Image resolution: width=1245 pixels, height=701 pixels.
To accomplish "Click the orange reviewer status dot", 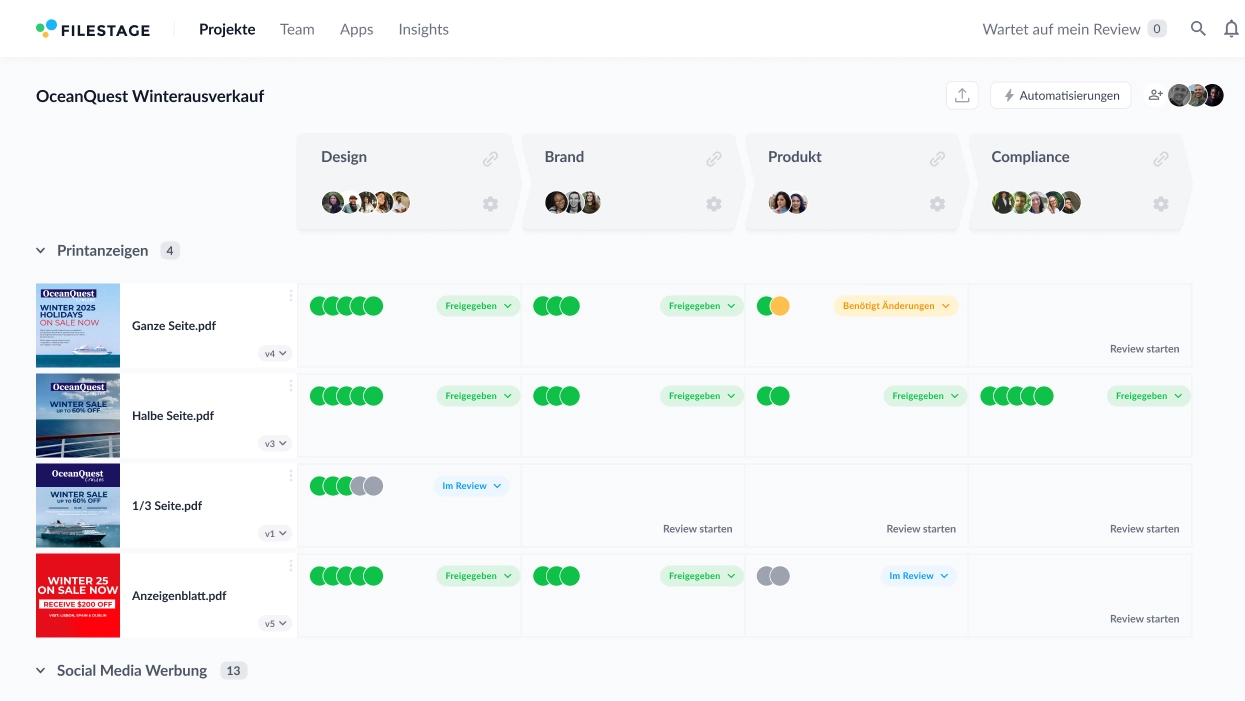I will click(x=780, y=306).
